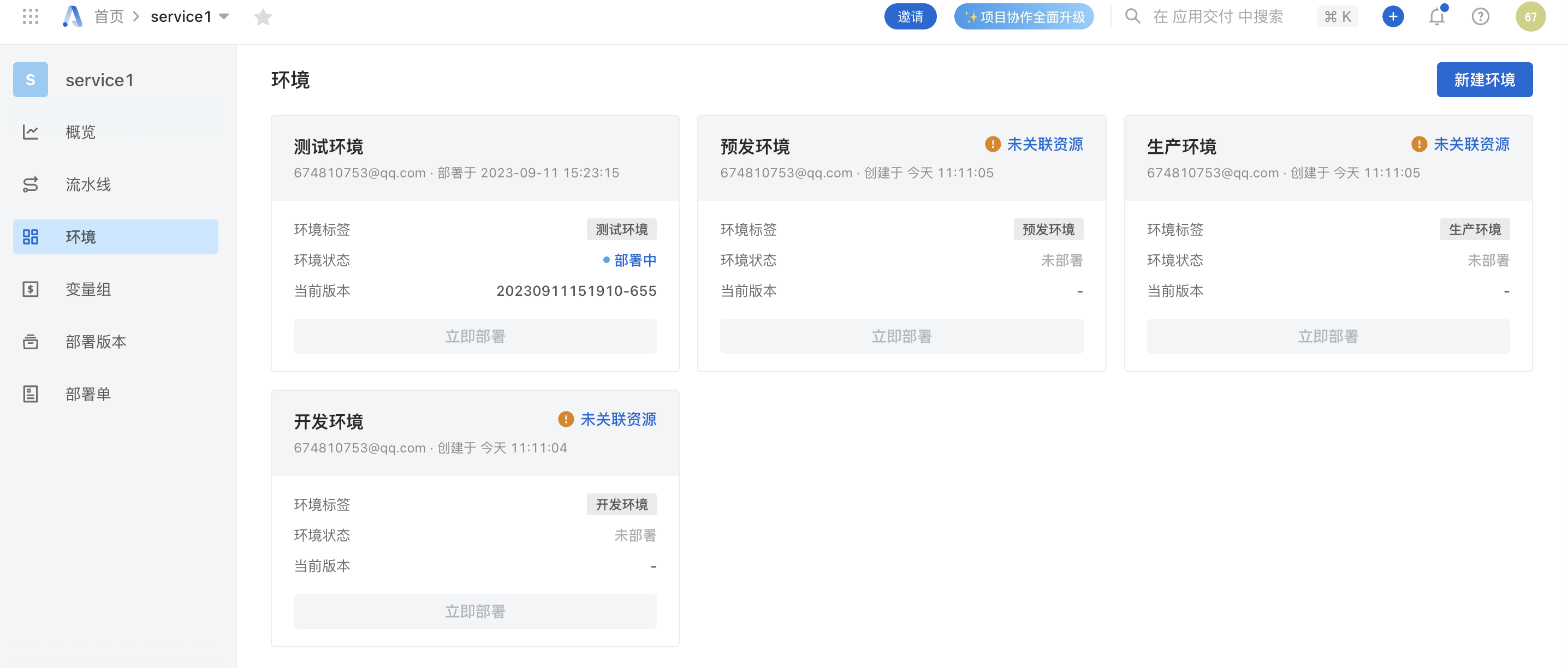Click the 环境 page heading

pos(290,80)
